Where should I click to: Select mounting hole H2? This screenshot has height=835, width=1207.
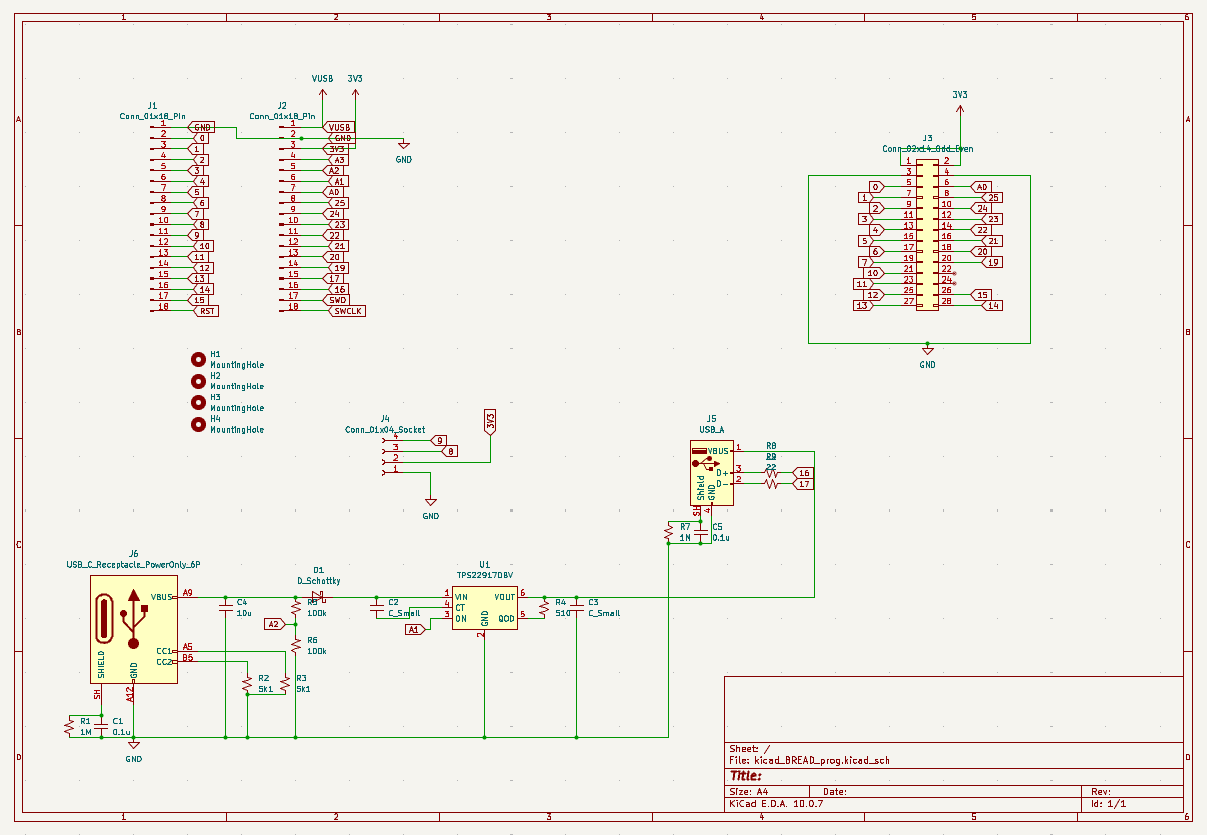tap(198, 380)
